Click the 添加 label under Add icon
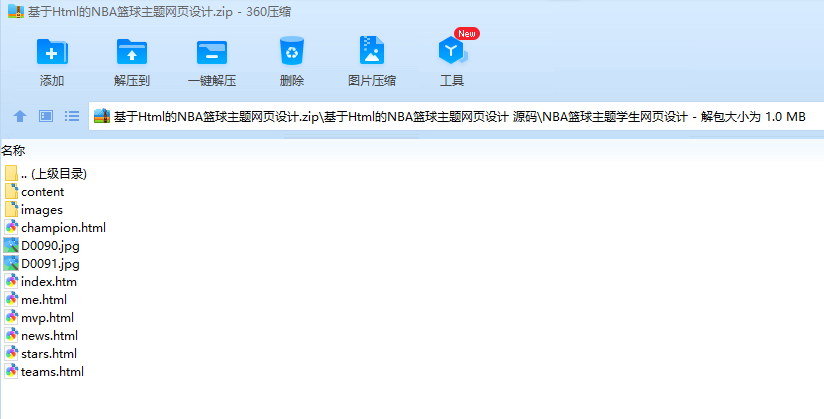This screenshot has width=824, height=419. tap(52, 80)
